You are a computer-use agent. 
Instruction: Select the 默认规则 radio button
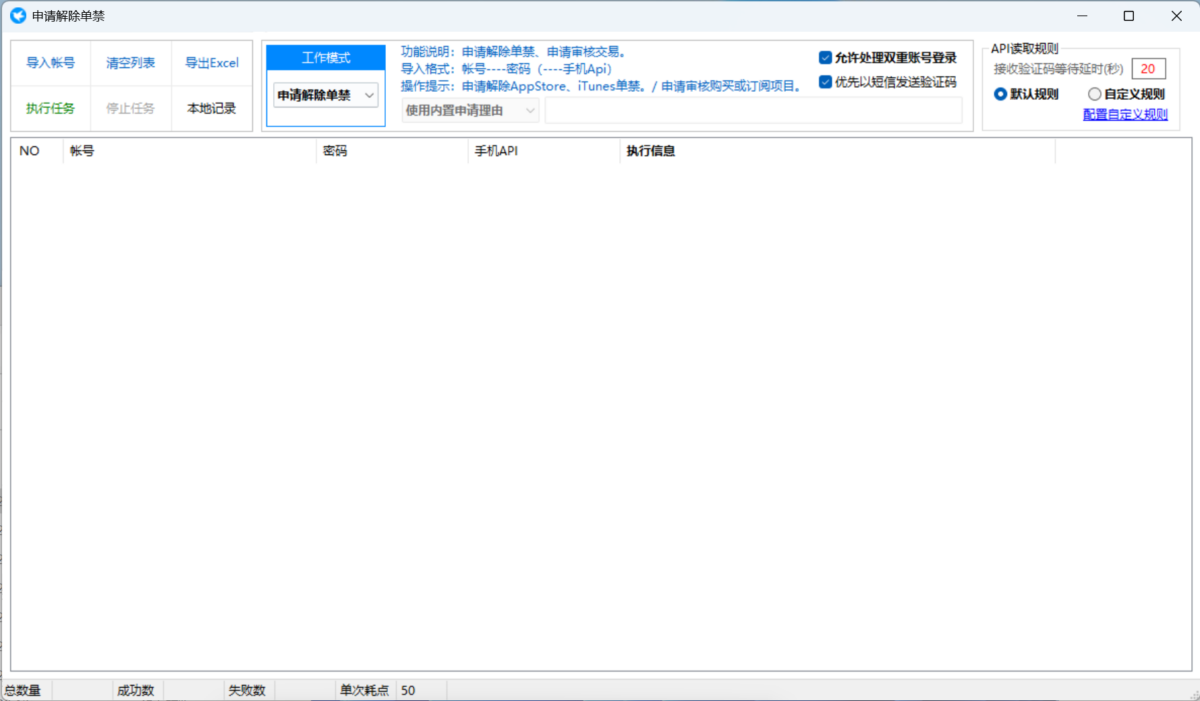click(x=1000, y=94)
